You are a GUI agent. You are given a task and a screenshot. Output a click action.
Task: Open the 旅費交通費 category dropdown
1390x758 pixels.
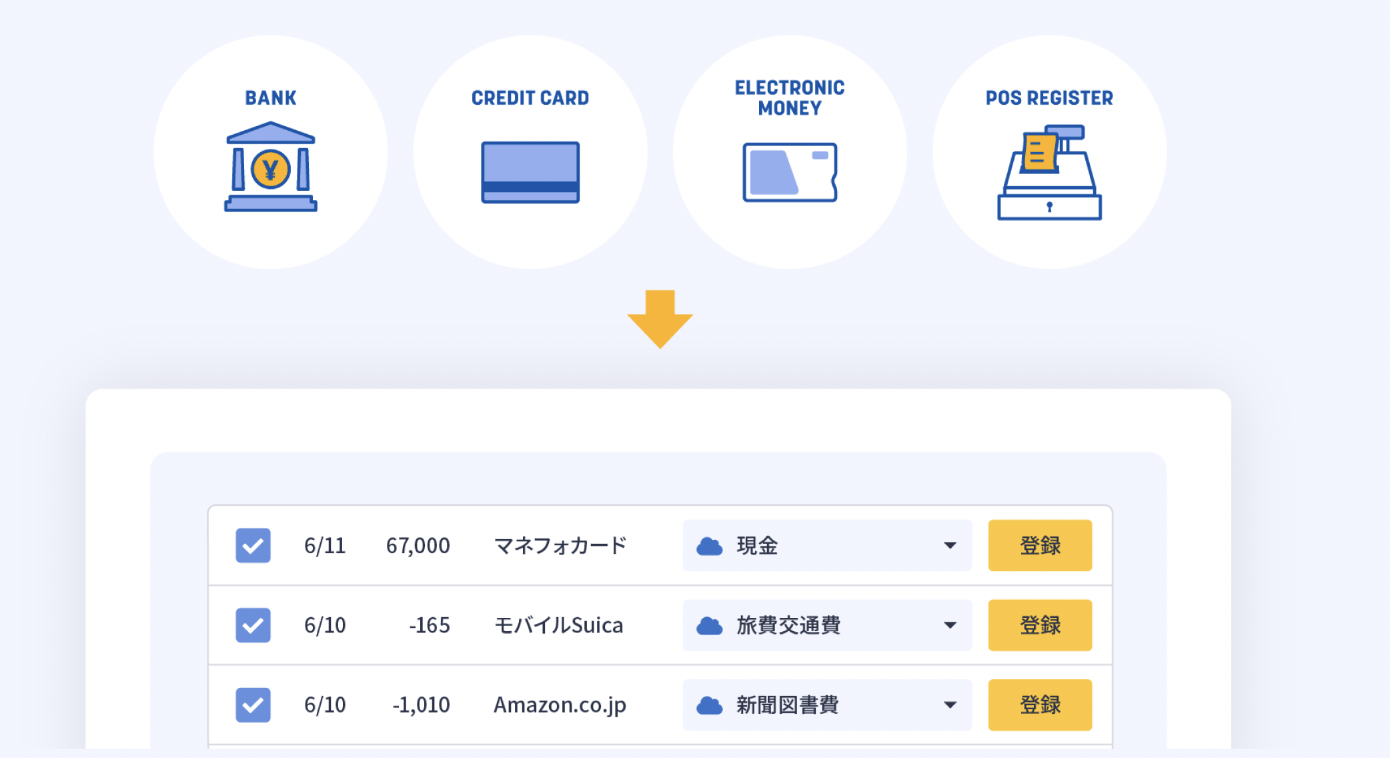tap(827, 626)
